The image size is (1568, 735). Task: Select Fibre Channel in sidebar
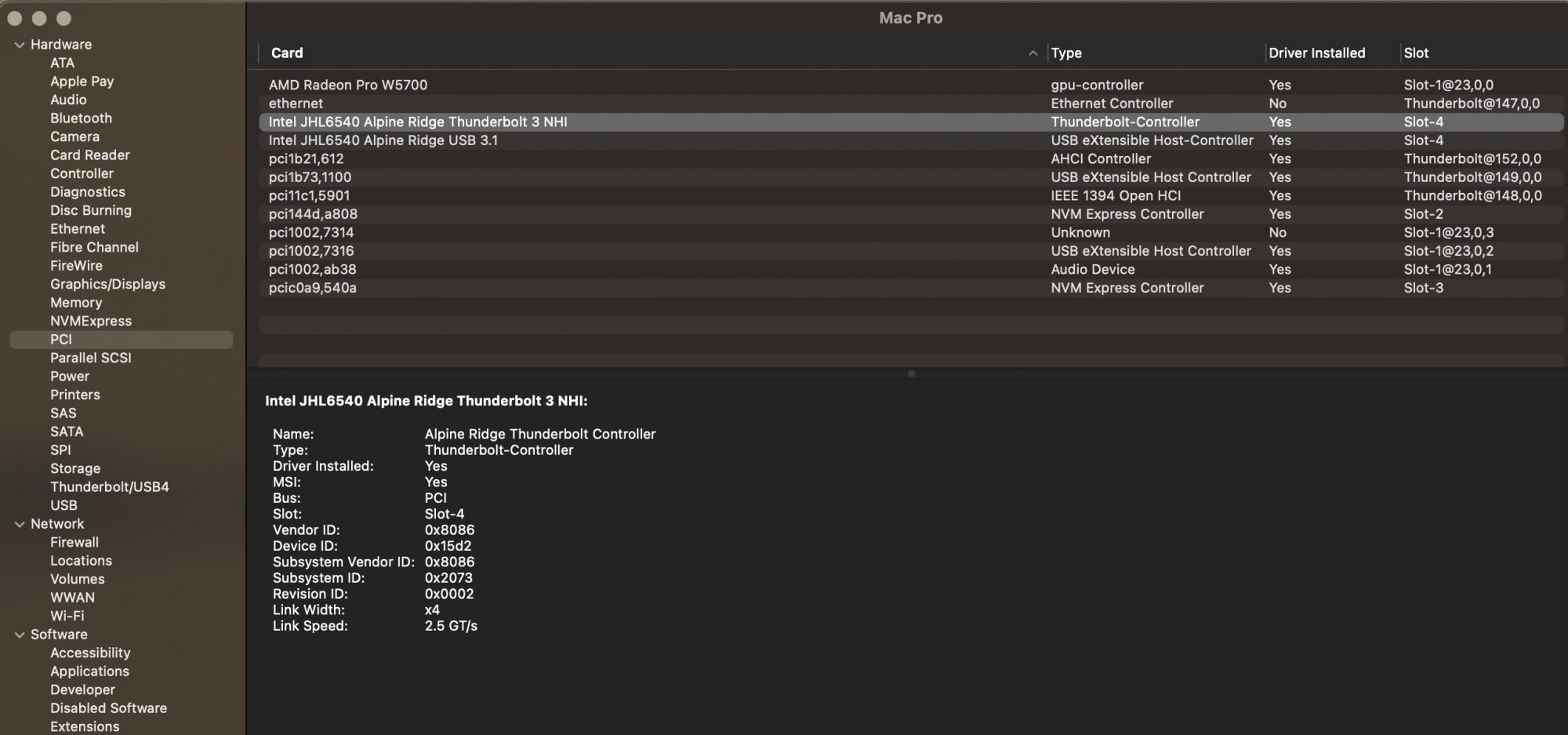click(x=94, y=248)
